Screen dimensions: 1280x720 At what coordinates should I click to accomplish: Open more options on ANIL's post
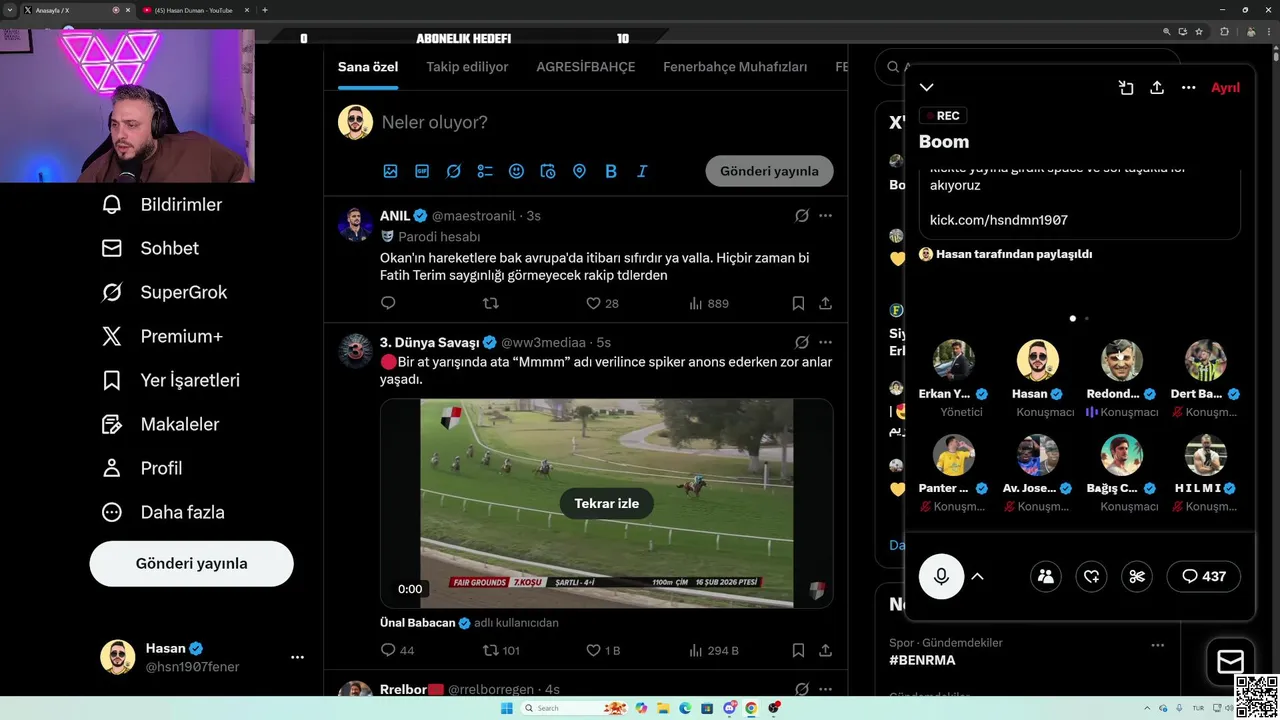coord(825,216)
